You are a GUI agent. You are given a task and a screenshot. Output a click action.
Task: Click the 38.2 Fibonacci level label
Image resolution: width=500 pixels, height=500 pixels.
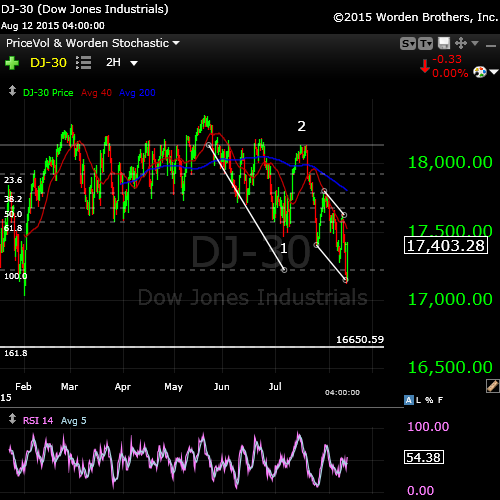13,199
